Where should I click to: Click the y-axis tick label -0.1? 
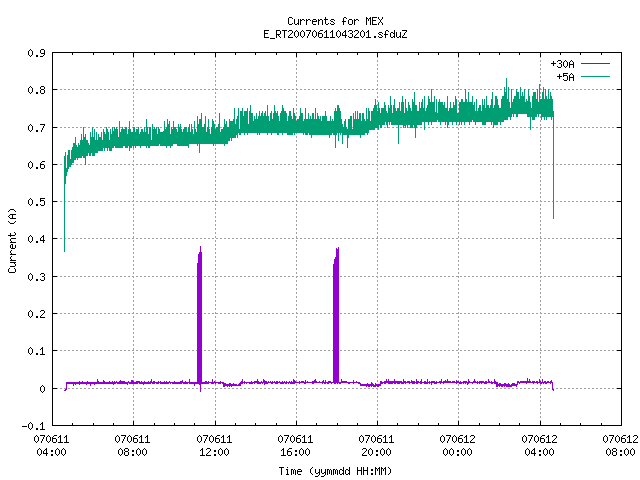point(33,426)
